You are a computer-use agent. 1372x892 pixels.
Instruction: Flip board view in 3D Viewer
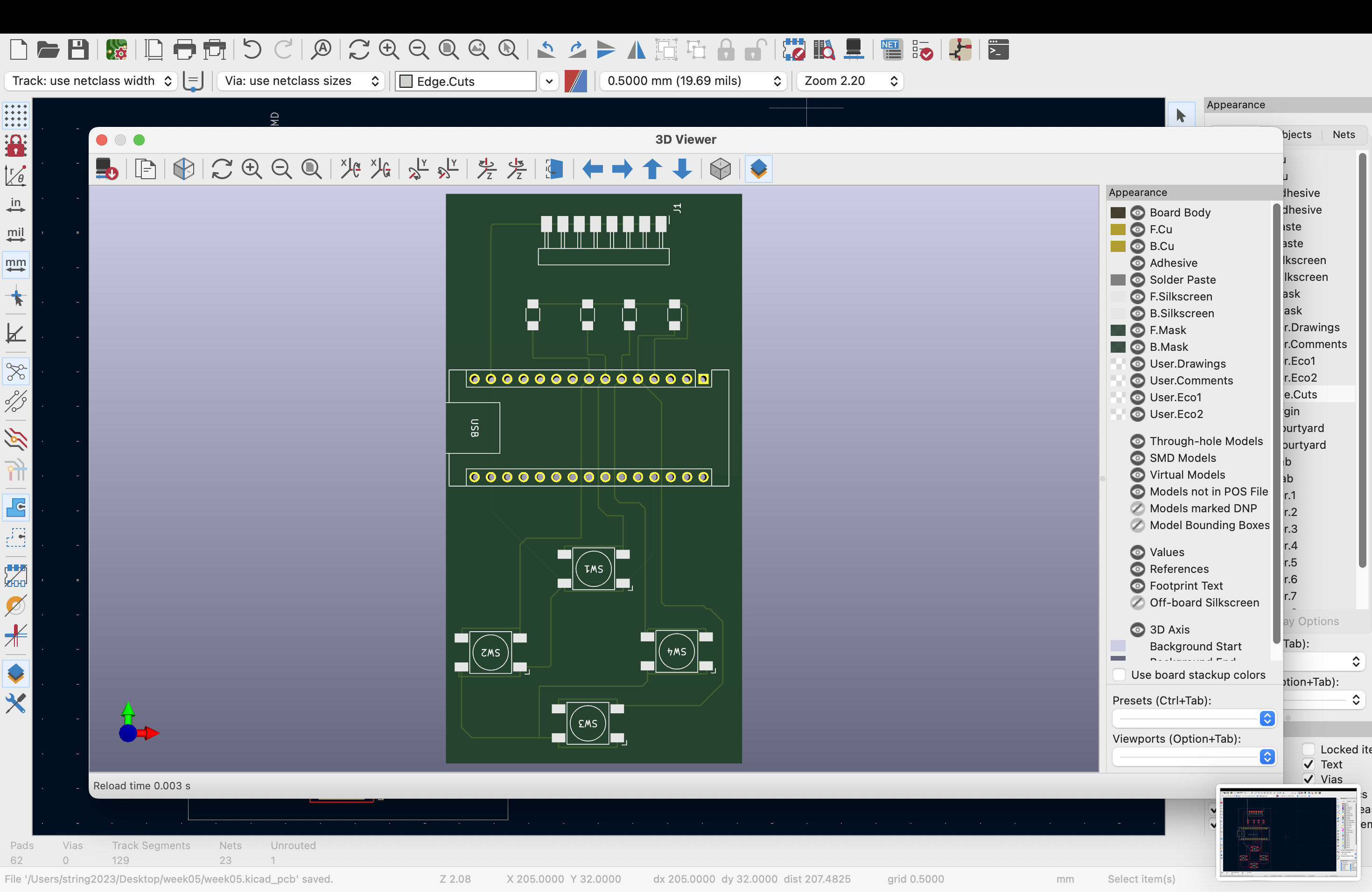click(554, 169)
